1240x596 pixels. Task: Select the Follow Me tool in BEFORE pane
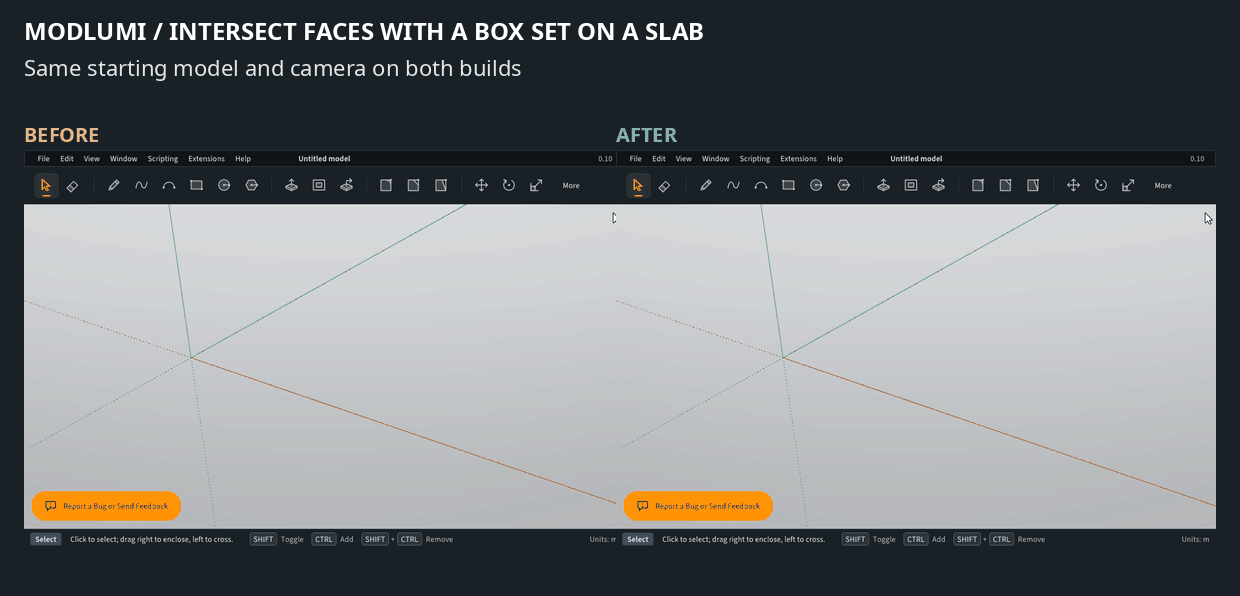tap(346, 185)
